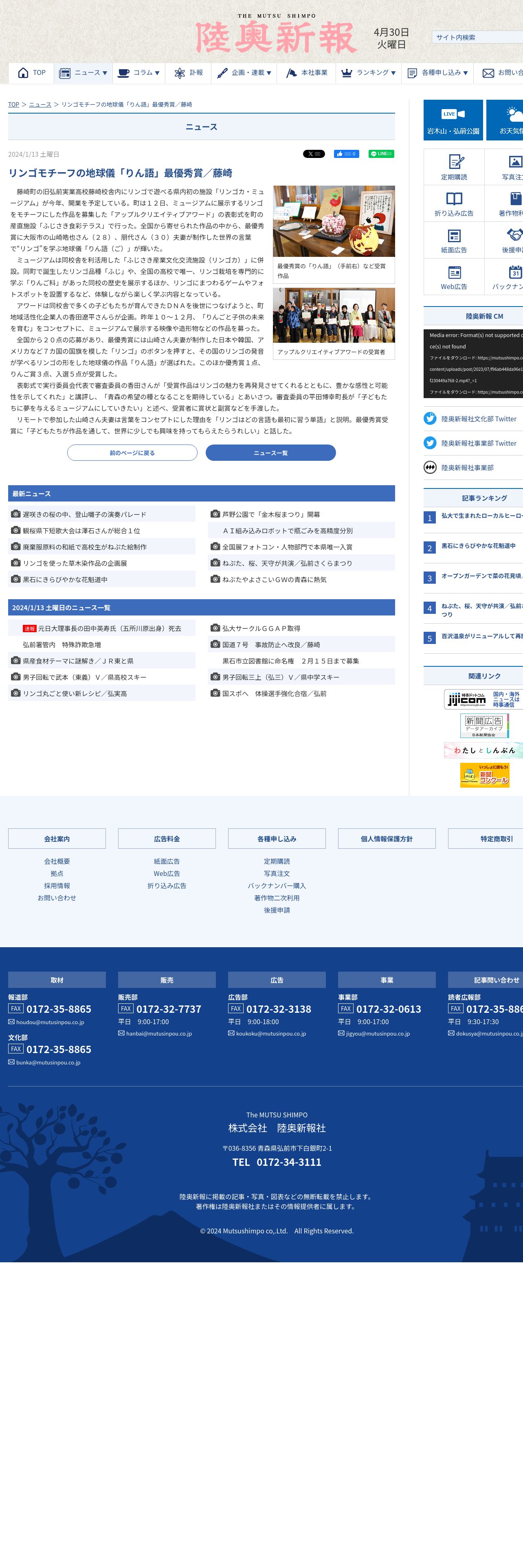Click the 紙面広告 icon
This screenshot has height=1568, width=523.
coord(454,236)
